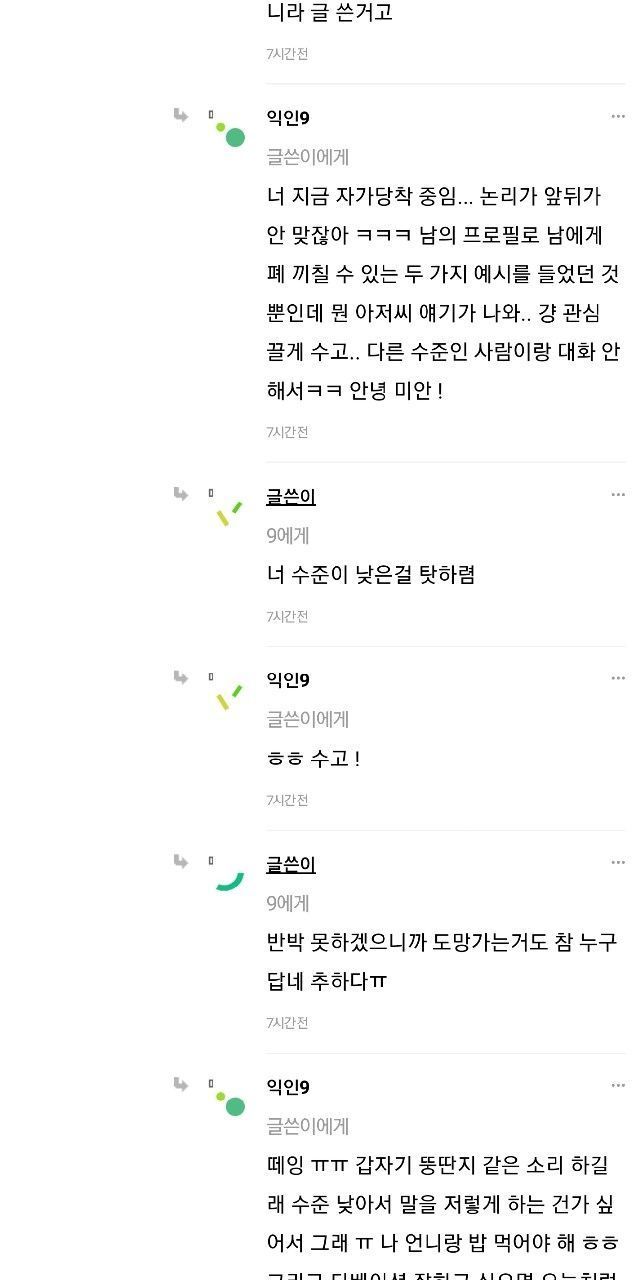Viewport: 640px width, 1280px height.
Task: Click 익인9 username above 'ㅎㅎ 수고 !'
Action: [x=288, y=680]
